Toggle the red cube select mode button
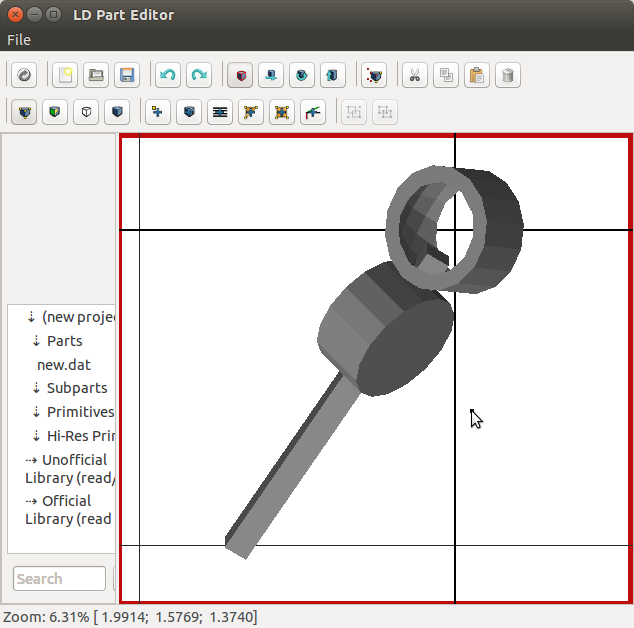 coord(240,75)
